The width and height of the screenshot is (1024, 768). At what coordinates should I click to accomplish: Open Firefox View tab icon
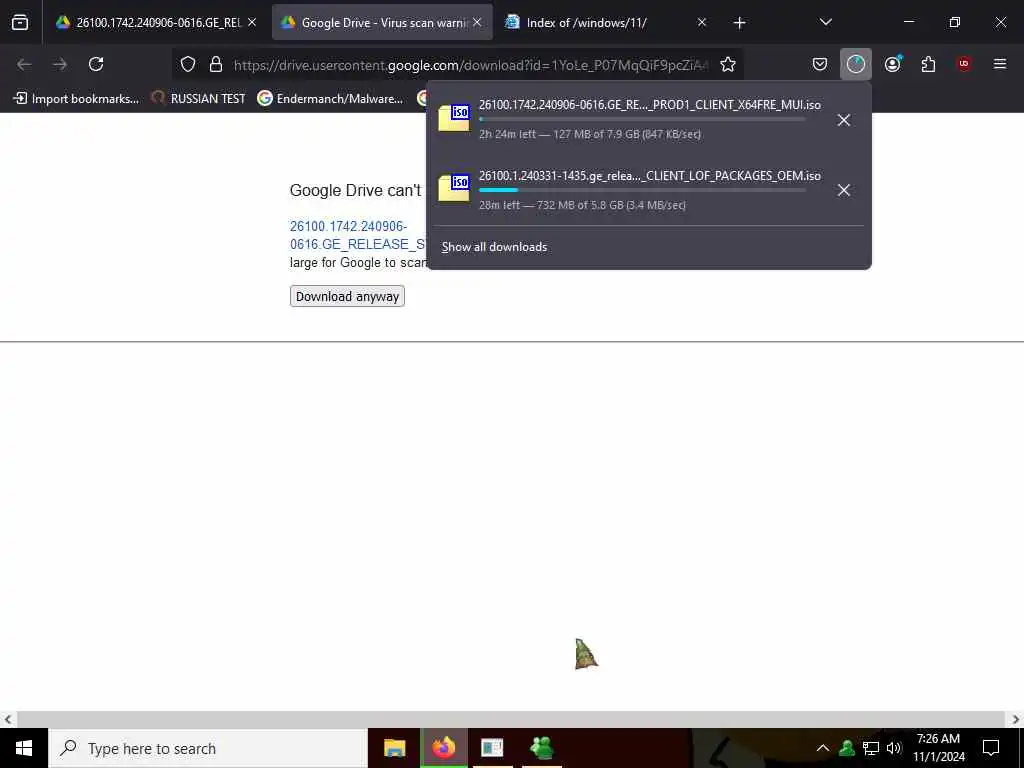click(x=20, y=23)
